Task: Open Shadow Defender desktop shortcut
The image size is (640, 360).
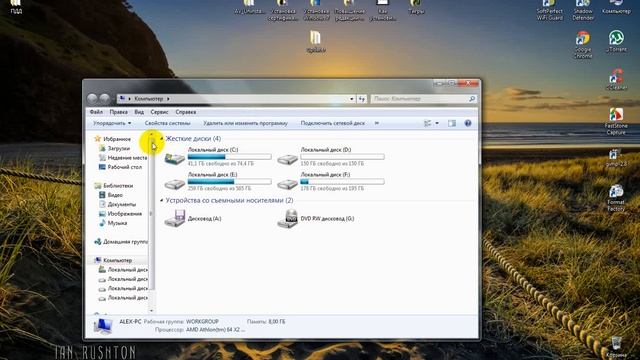Action: (x=583, y=10)
